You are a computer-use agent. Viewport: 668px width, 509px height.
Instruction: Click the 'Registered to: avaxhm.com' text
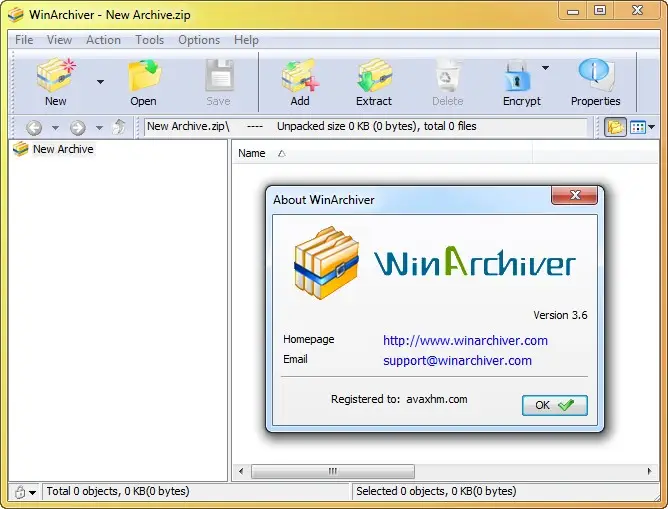(399, 400)
